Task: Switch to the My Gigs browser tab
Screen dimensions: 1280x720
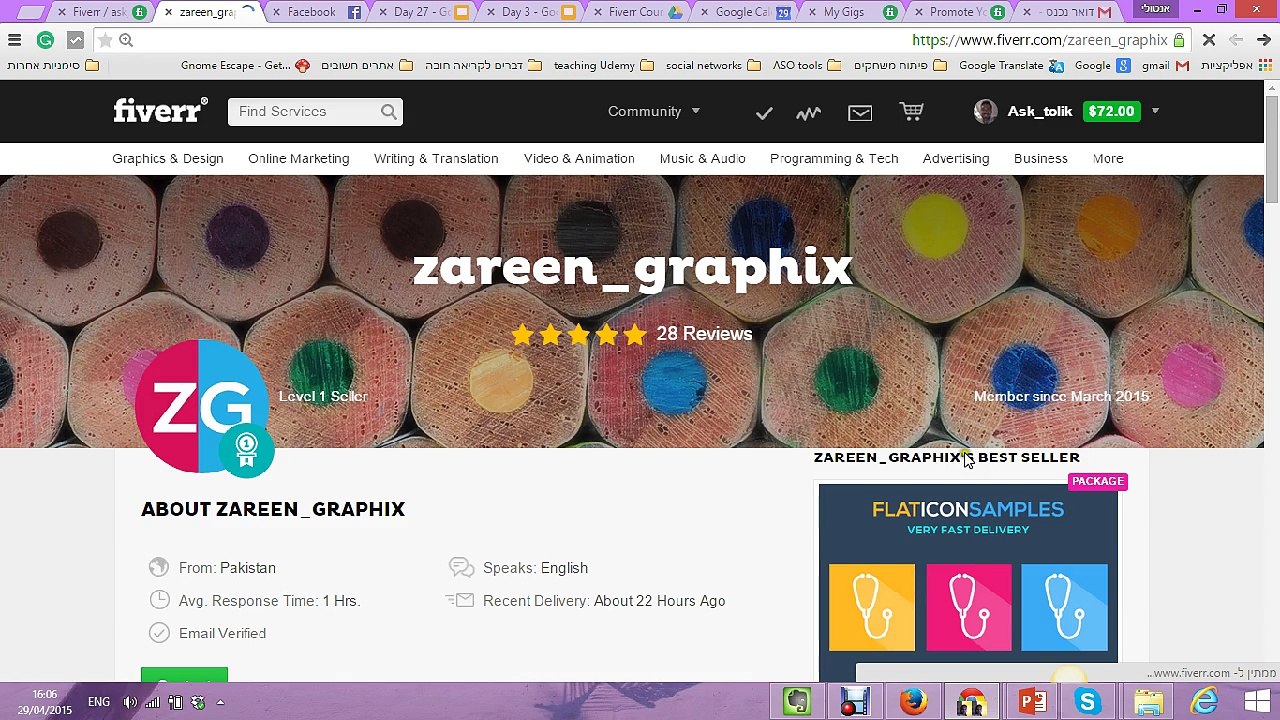Action: pyautogui.click(x=851, y=12)
